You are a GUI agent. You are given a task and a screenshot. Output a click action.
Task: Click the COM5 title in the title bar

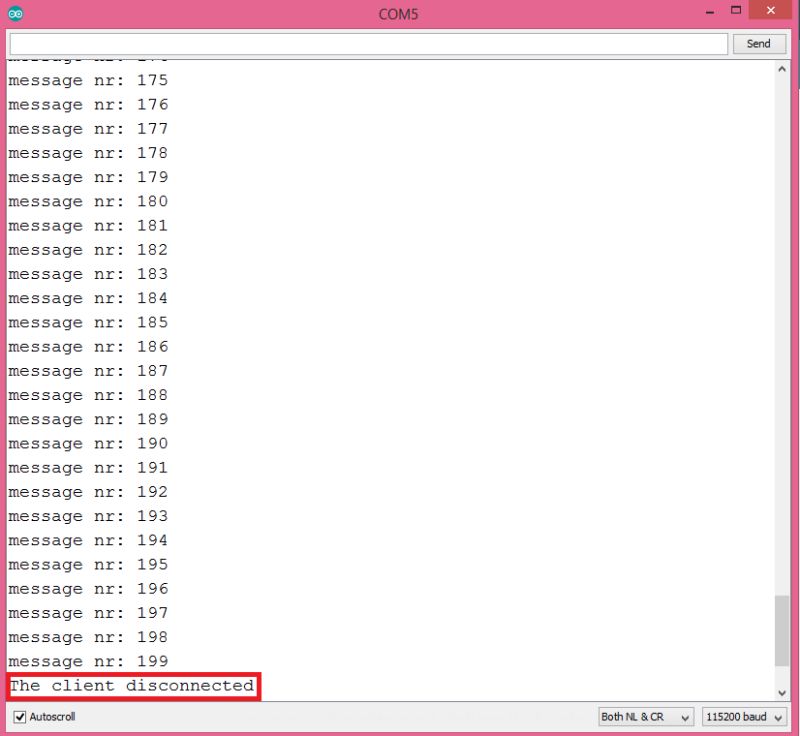coord(398,13)
